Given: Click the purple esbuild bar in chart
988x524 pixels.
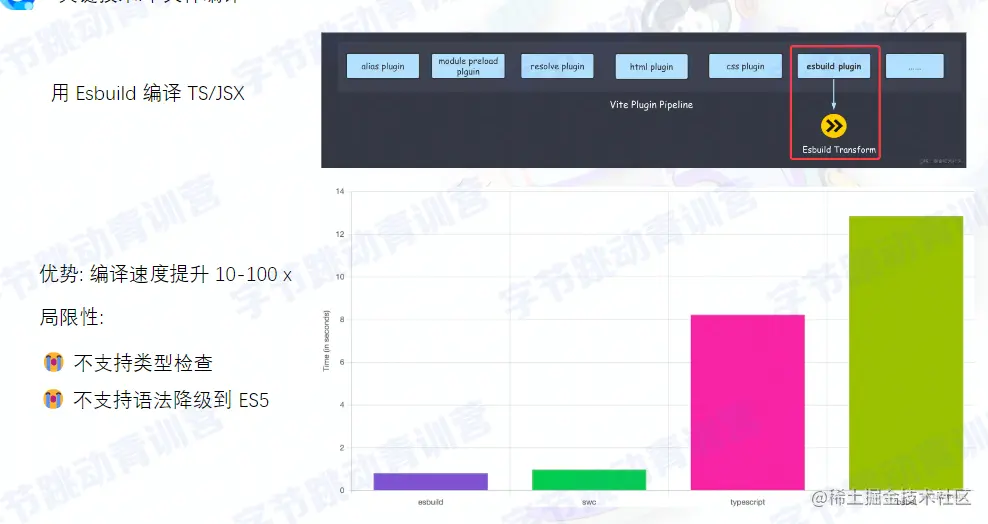Looking at the screenshot, I should [x=430, y=481].
